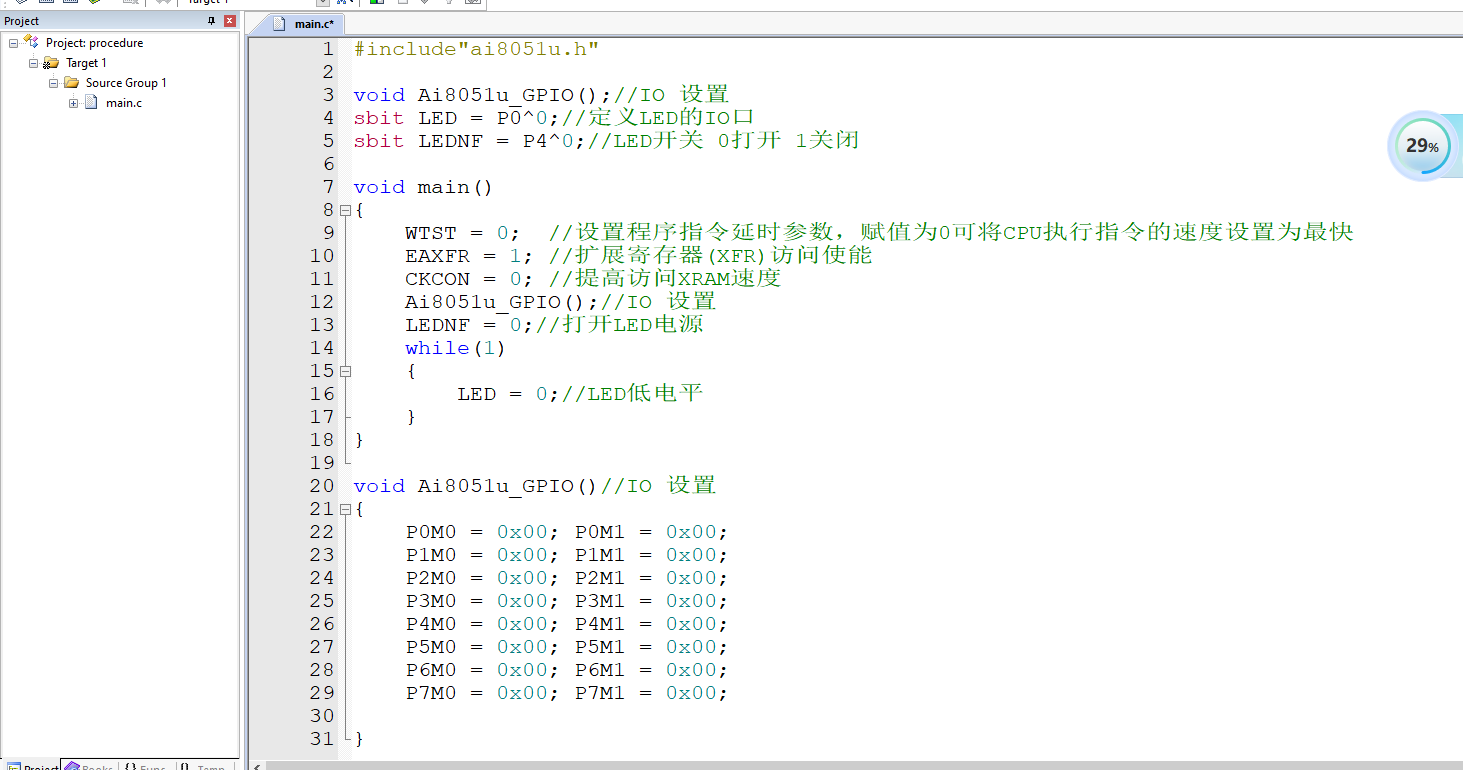The height and width of the screenshot is (770, 1463).
Task: Click the line 3 prototype 'void Ai8051u_GPIO();'
Action: pyautogui.click(x=483, y=95)
